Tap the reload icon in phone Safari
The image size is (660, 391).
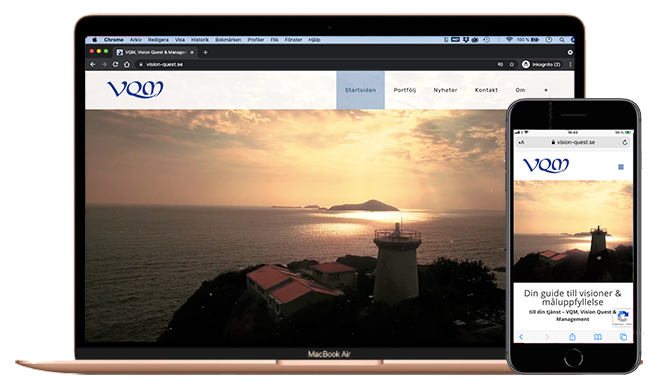(x=625, y=142)
